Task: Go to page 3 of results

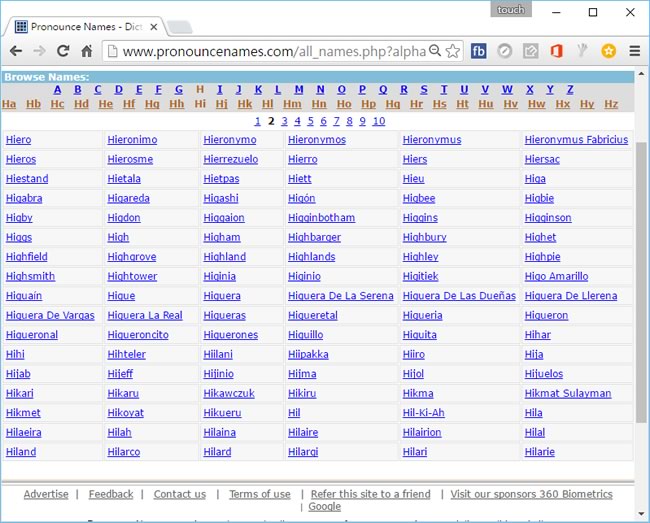Action: (284, 121)
